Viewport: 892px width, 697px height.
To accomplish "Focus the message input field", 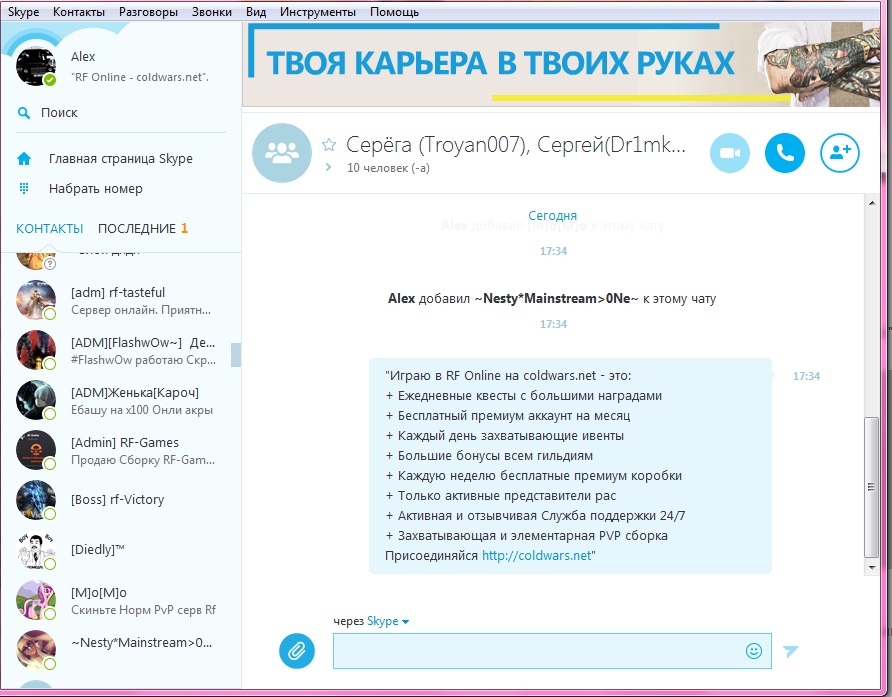I will (552, 650).
